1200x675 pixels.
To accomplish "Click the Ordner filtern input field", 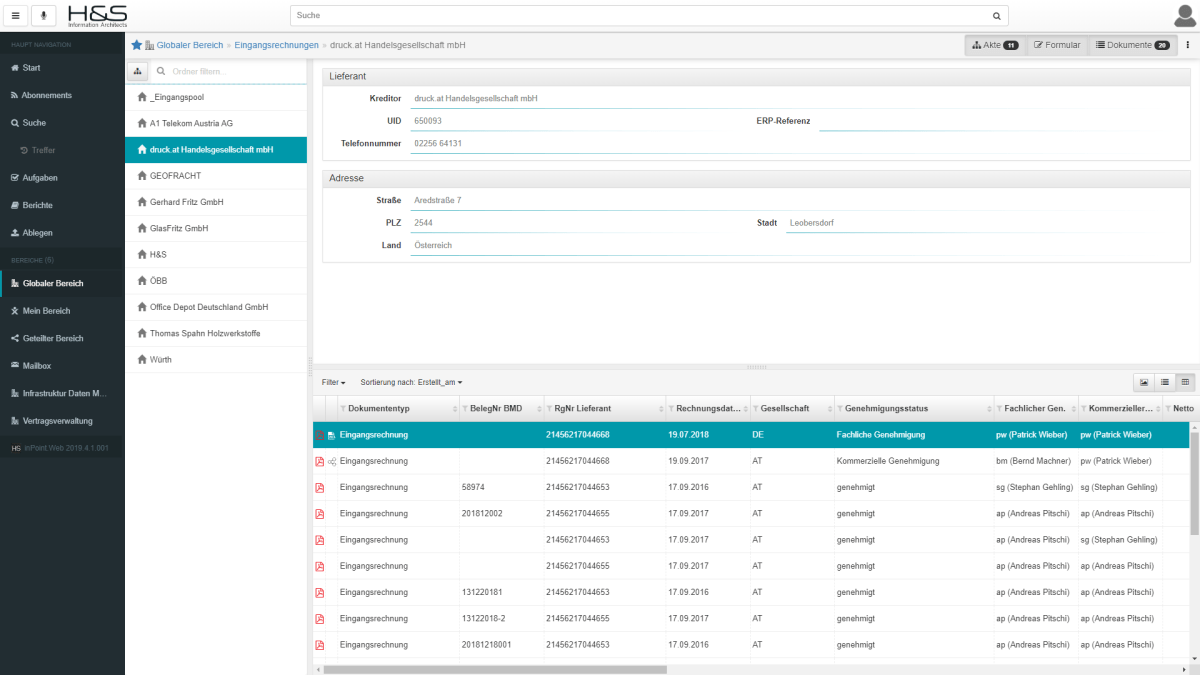I will point(235,71).
